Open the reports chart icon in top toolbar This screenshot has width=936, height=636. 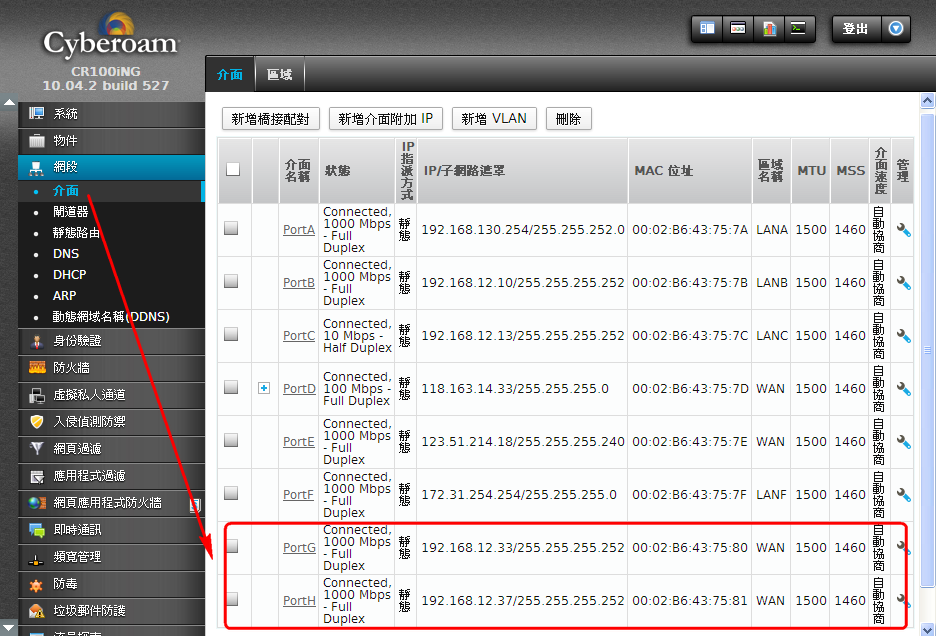769,28
